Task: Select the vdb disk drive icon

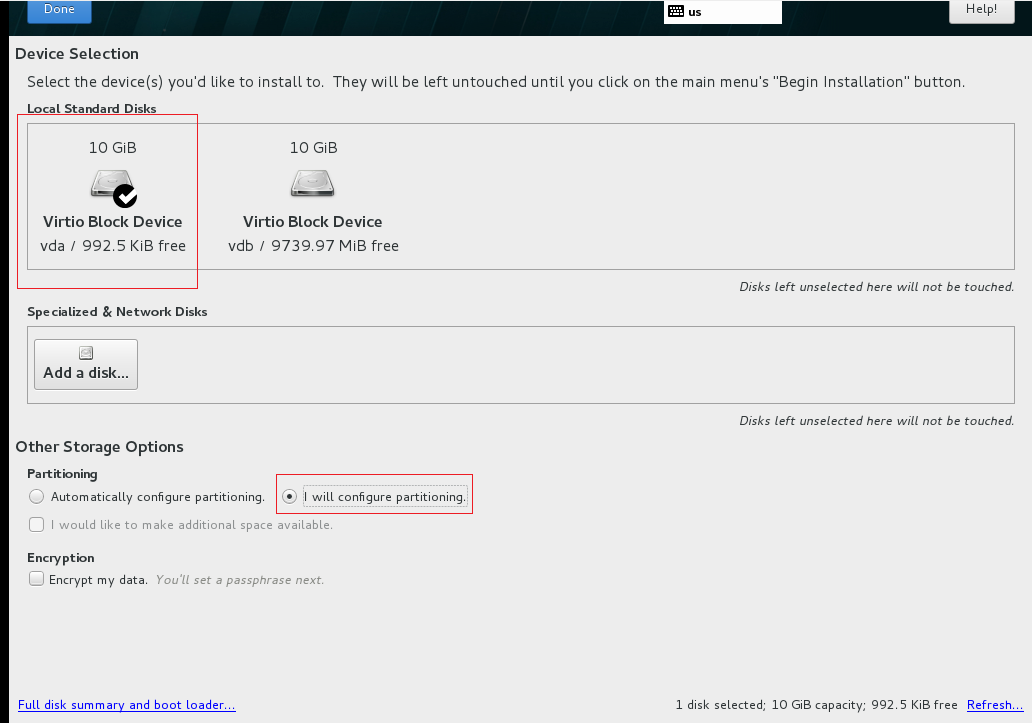Action: tap(313, 184)
